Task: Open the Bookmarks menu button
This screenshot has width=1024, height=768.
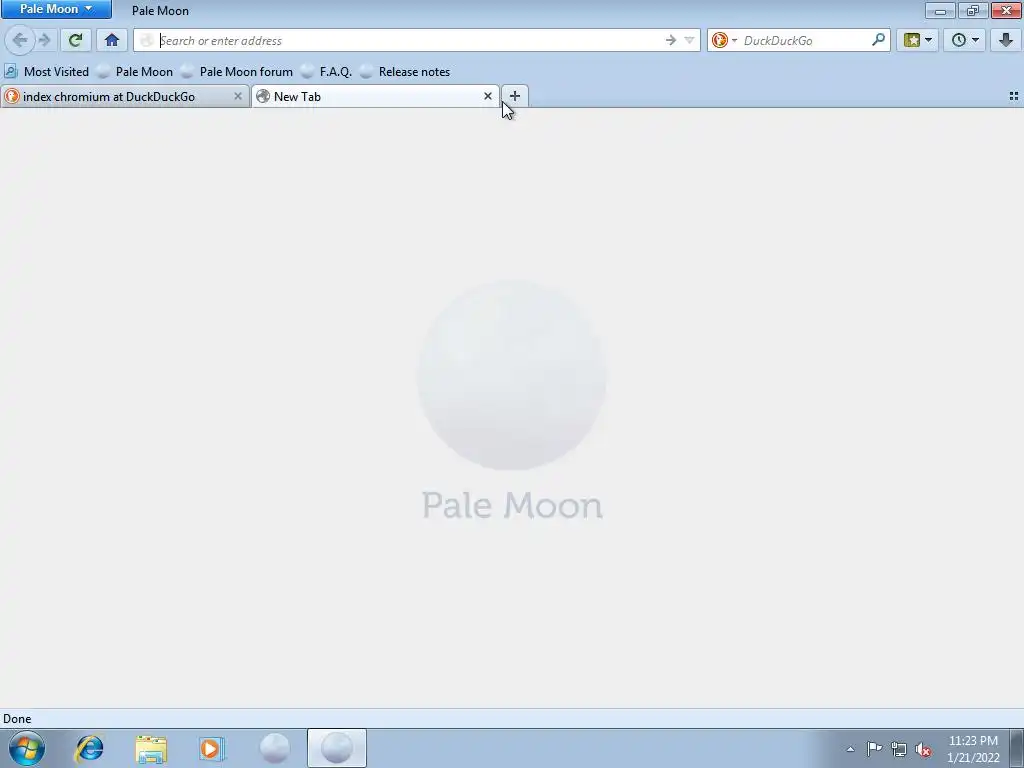Action: coord(912,40)
